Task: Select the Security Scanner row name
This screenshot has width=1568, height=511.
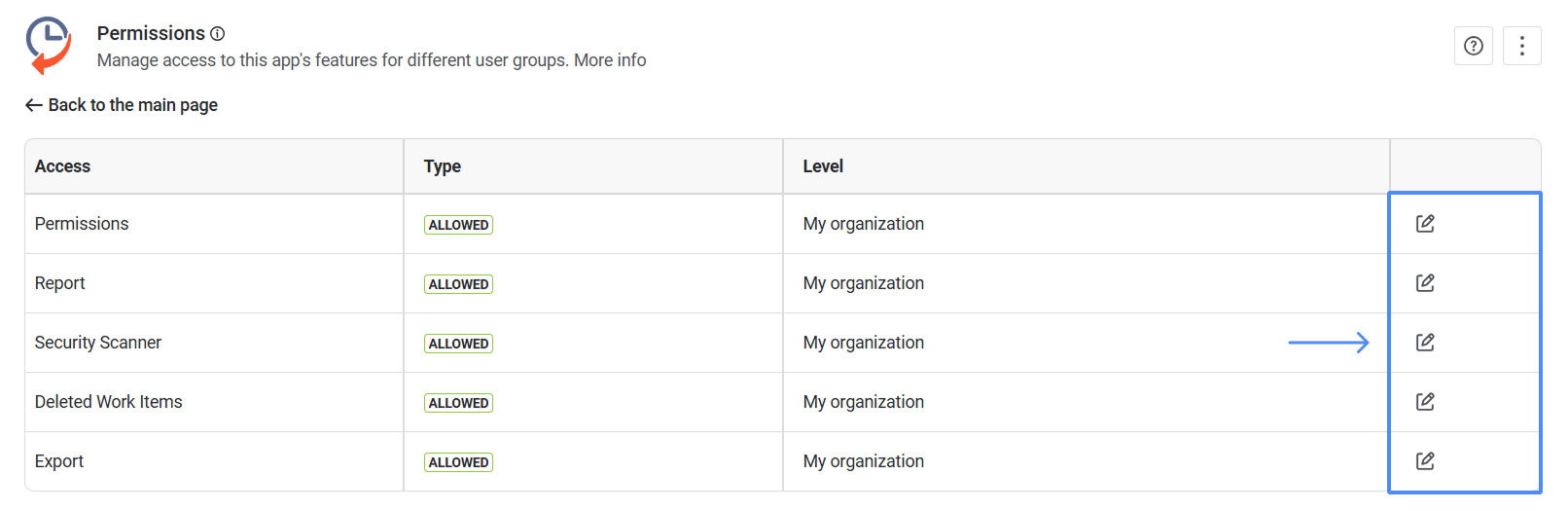Action: [98, 343]
